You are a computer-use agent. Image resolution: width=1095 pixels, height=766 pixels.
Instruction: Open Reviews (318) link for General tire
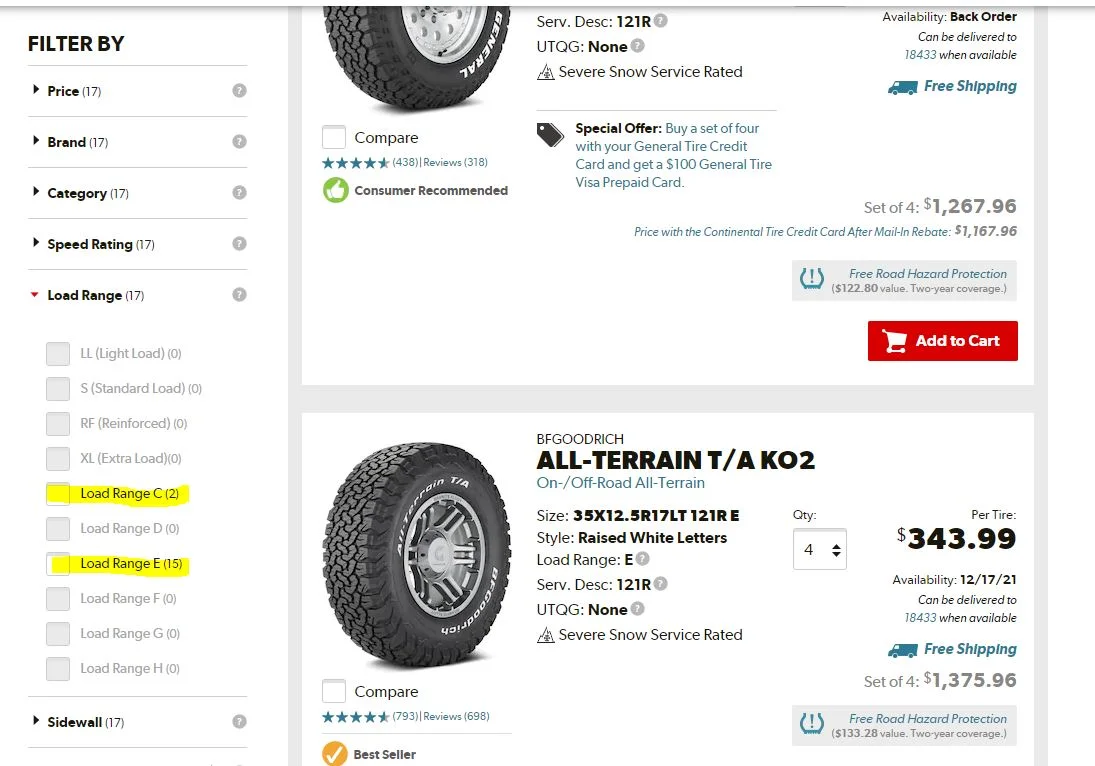455,163
